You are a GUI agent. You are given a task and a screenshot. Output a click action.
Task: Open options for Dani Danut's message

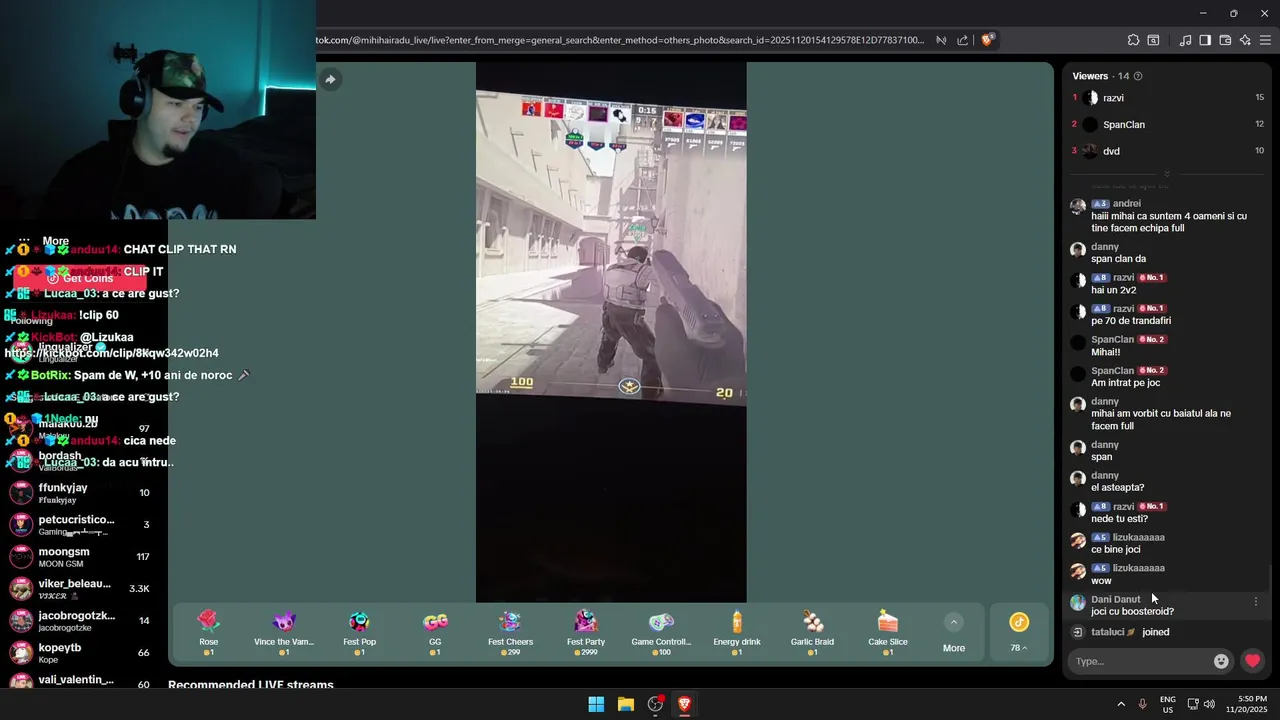[x=1256, y=601]
